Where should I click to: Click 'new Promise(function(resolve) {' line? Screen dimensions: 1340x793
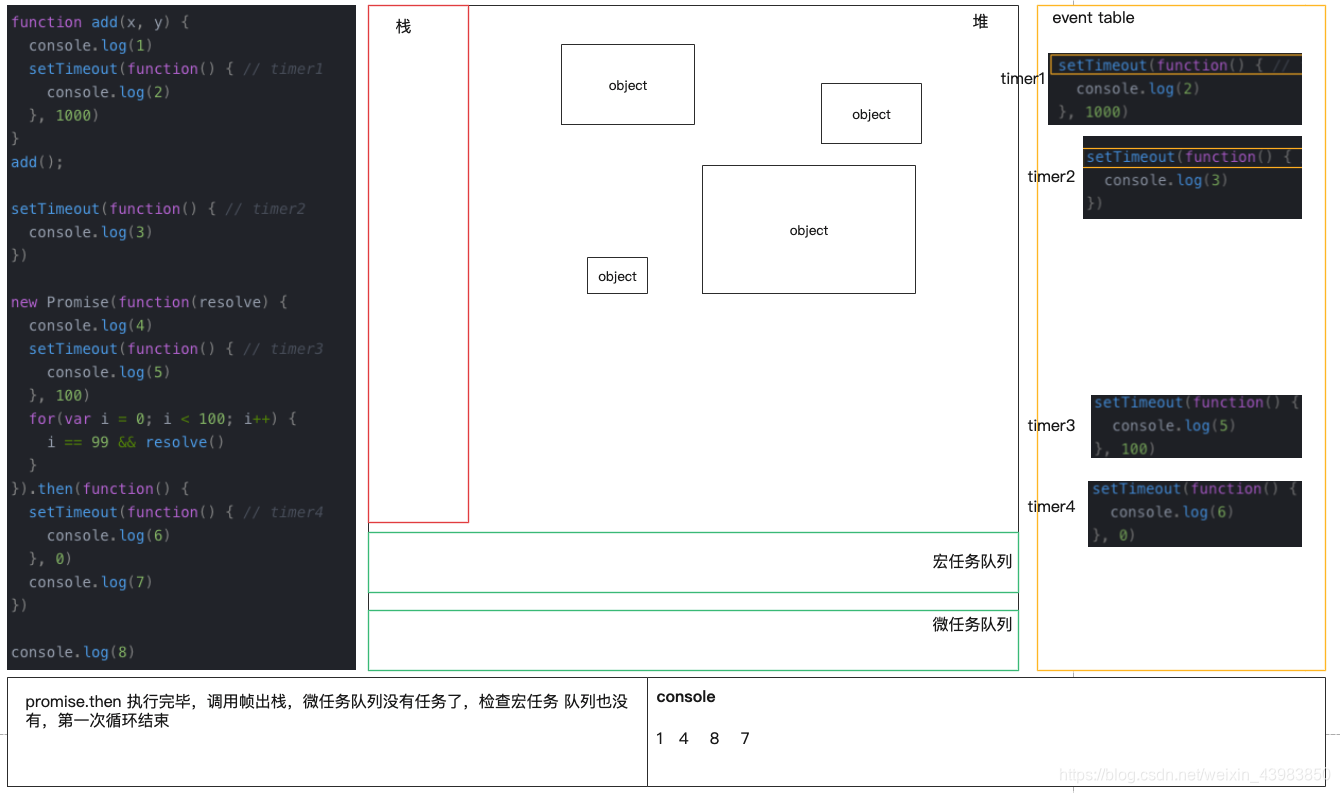coord(149,302)
